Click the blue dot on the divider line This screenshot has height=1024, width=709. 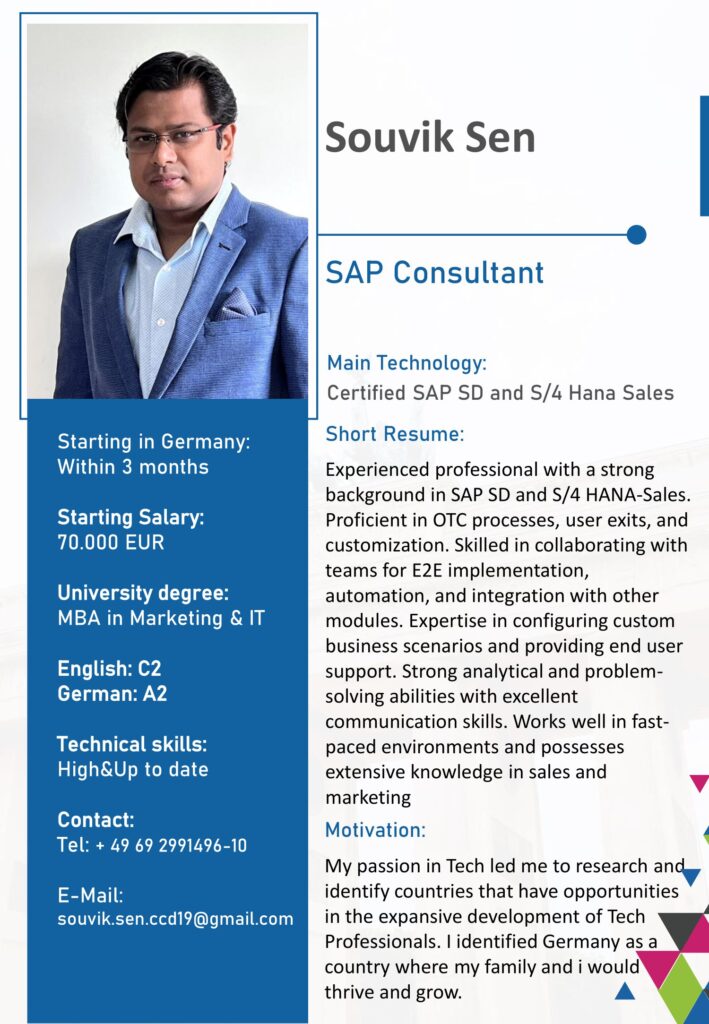click(x=636, y=235)
